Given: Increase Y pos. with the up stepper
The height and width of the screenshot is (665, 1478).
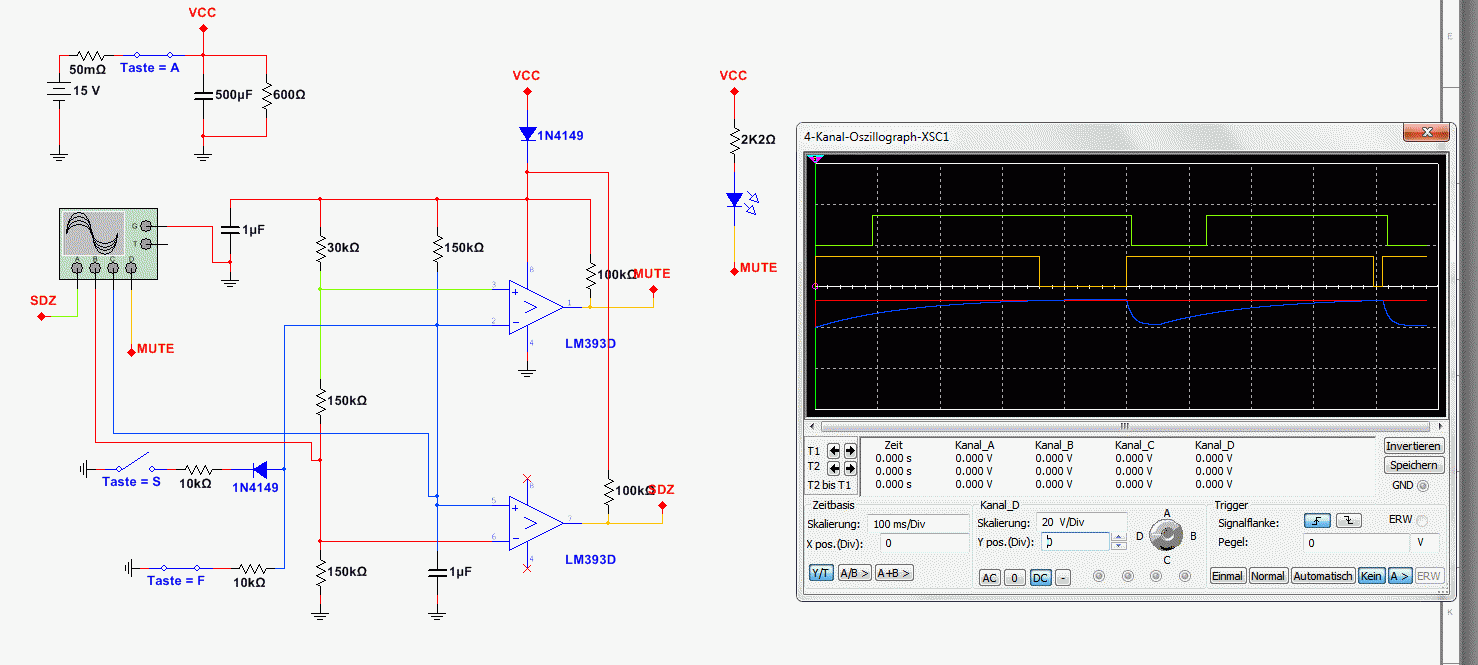Looking at the screenshot, I should coord(1119,537).
